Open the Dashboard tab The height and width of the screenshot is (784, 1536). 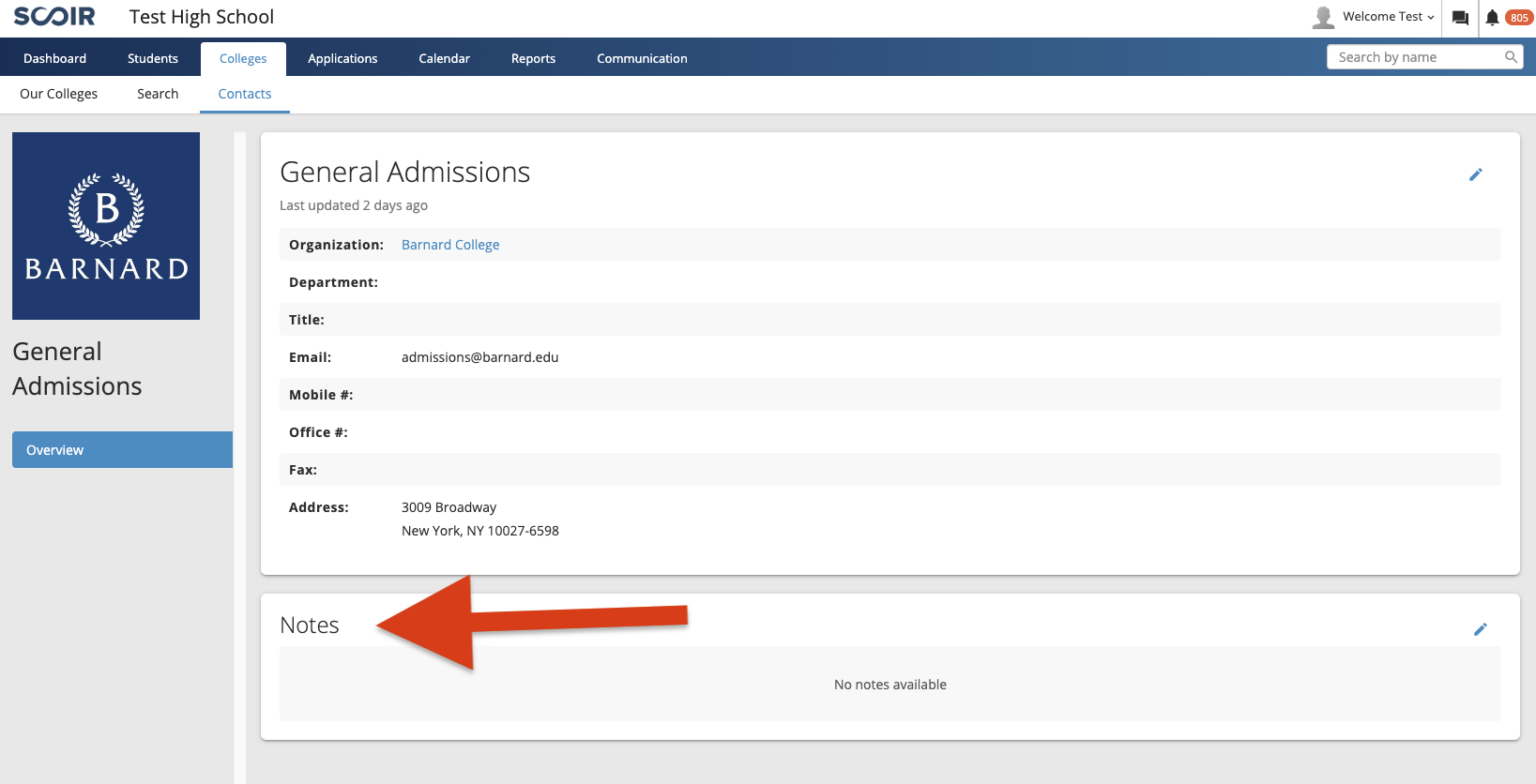[54, 58]
